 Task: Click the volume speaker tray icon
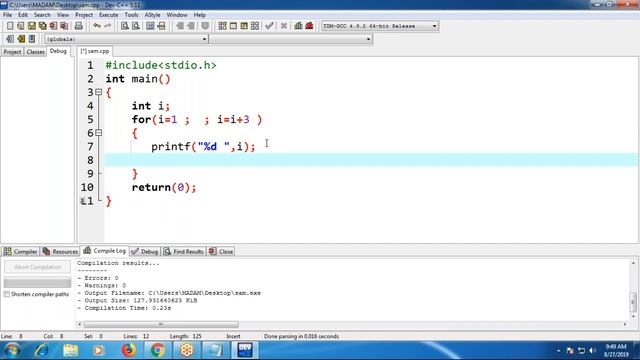[x=593, y=351]
